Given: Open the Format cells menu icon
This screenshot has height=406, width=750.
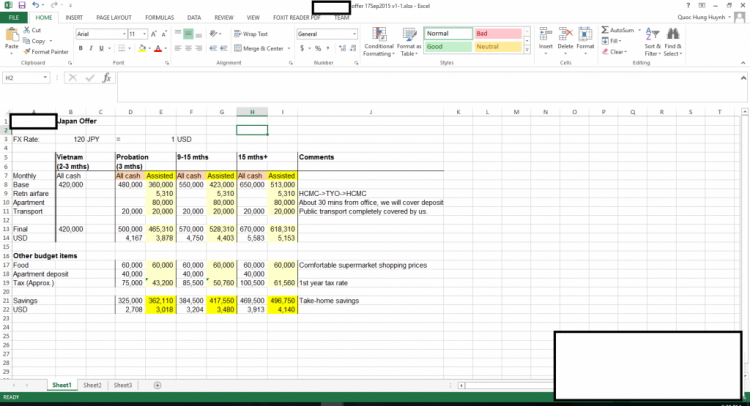Looking at the screenshot, I should (585, 35).
